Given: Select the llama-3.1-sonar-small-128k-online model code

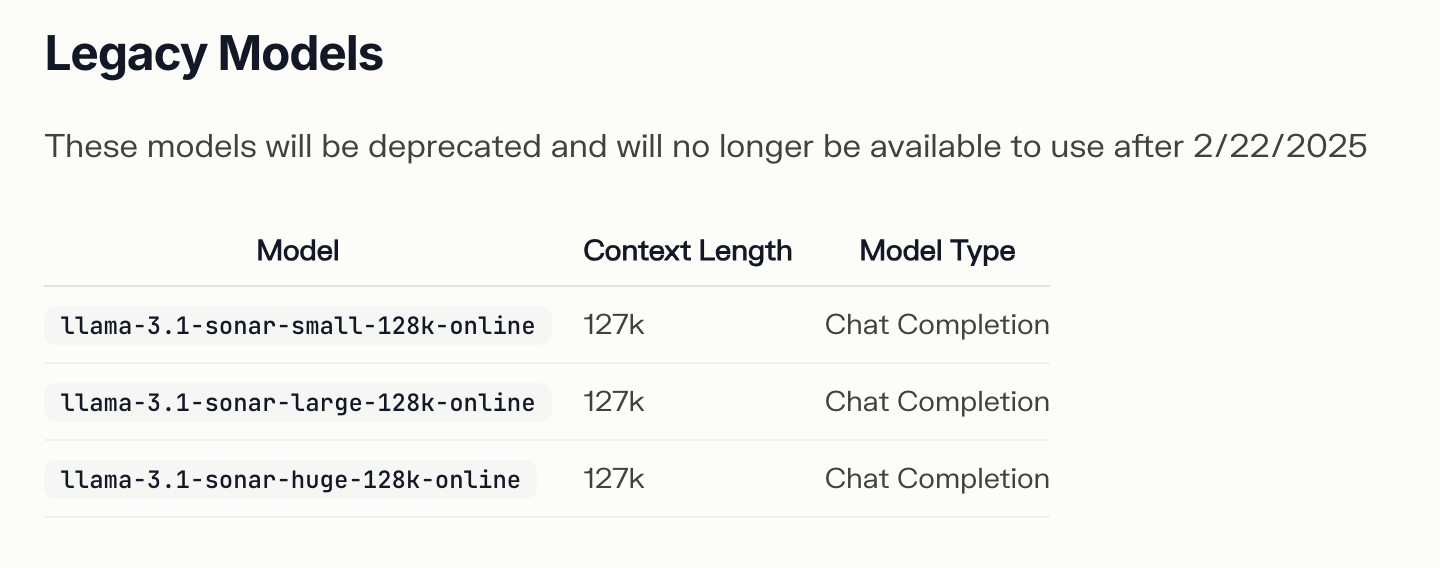Looking at the screenshot, I should (298, 326).
